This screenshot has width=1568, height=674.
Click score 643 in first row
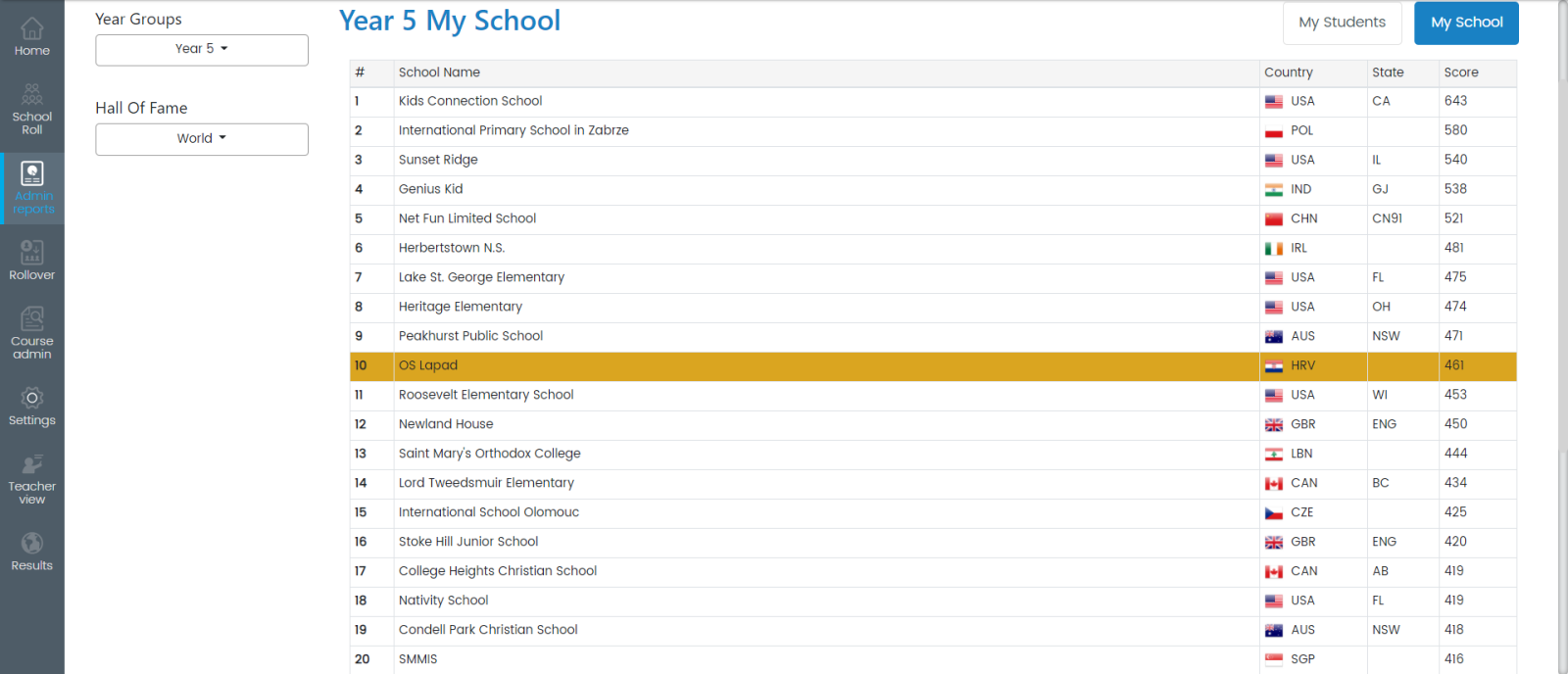[1455, 101]
